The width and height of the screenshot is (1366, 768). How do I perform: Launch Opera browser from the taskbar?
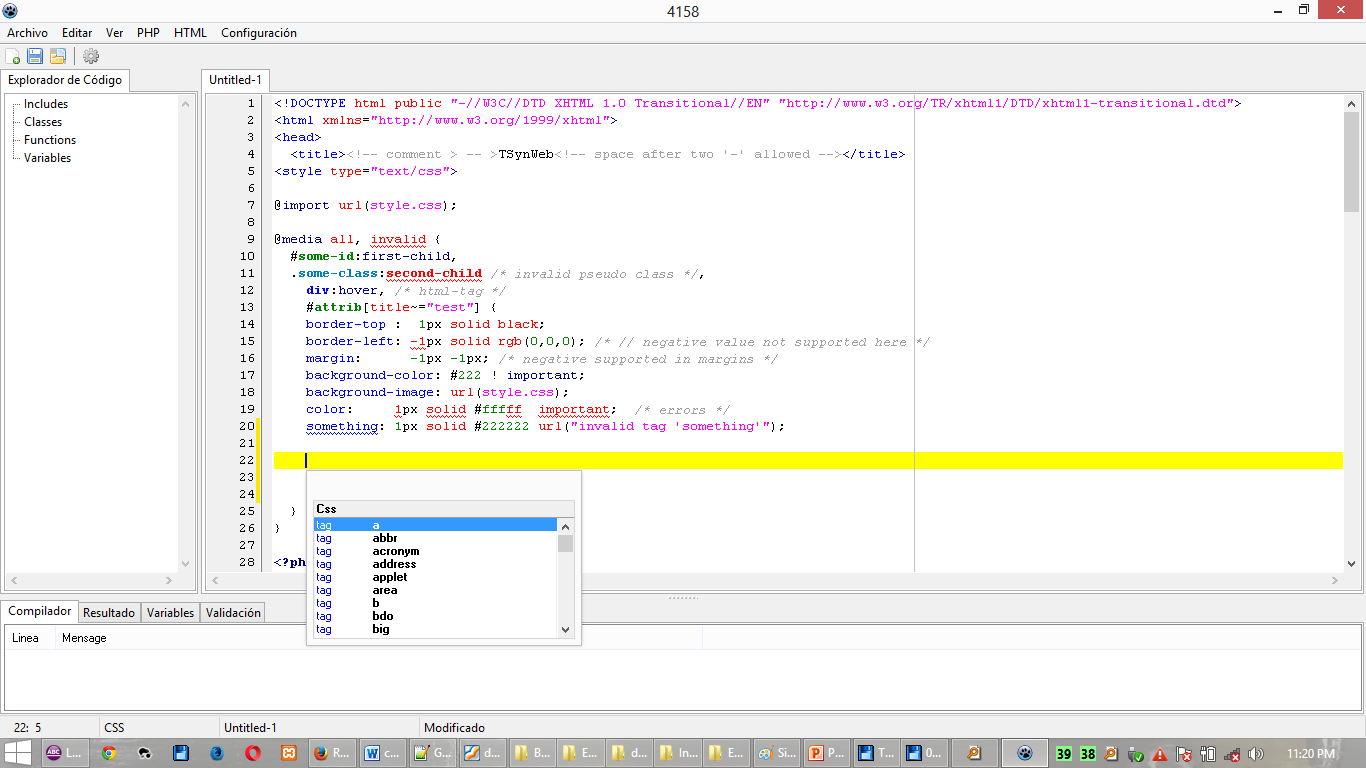[254, 753]
